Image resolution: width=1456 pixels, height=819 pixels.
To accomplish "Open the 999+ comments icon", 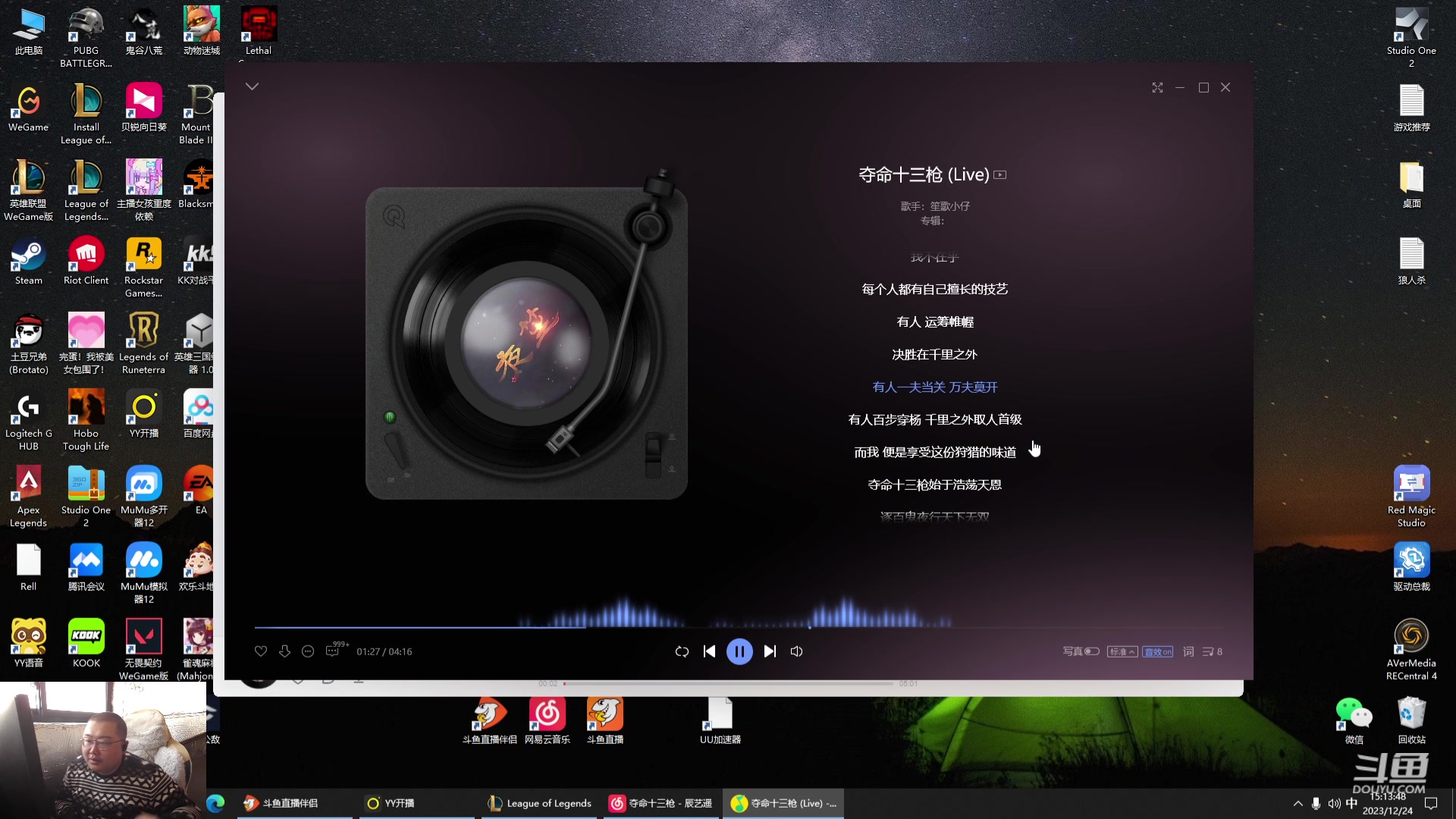I will [334, 651].
